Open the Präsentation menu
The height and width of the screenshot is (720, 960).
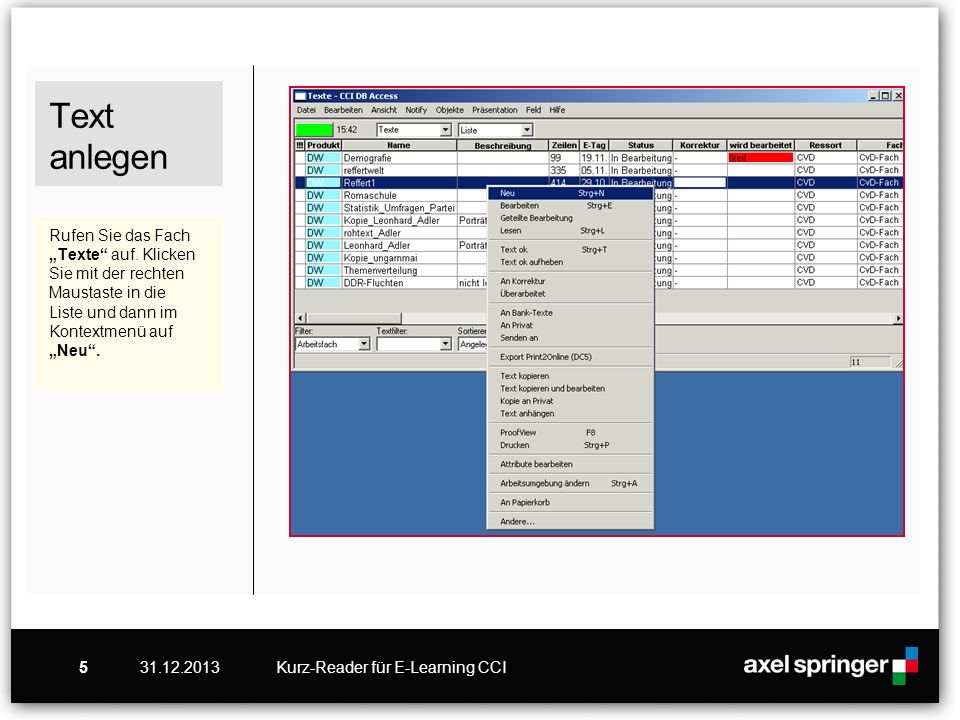tap(494, 110)
